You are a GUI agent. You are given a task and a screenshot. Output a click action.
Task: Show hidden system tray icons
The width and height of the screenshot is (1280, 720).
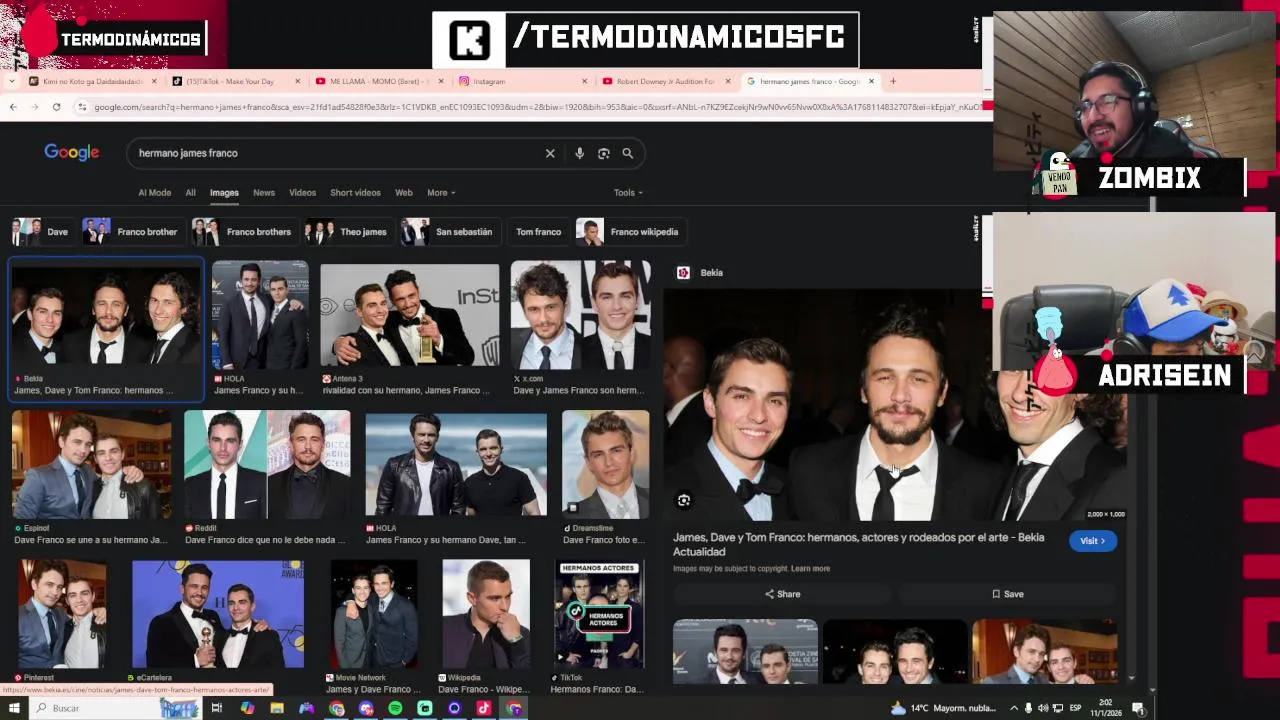[1013, 708]
